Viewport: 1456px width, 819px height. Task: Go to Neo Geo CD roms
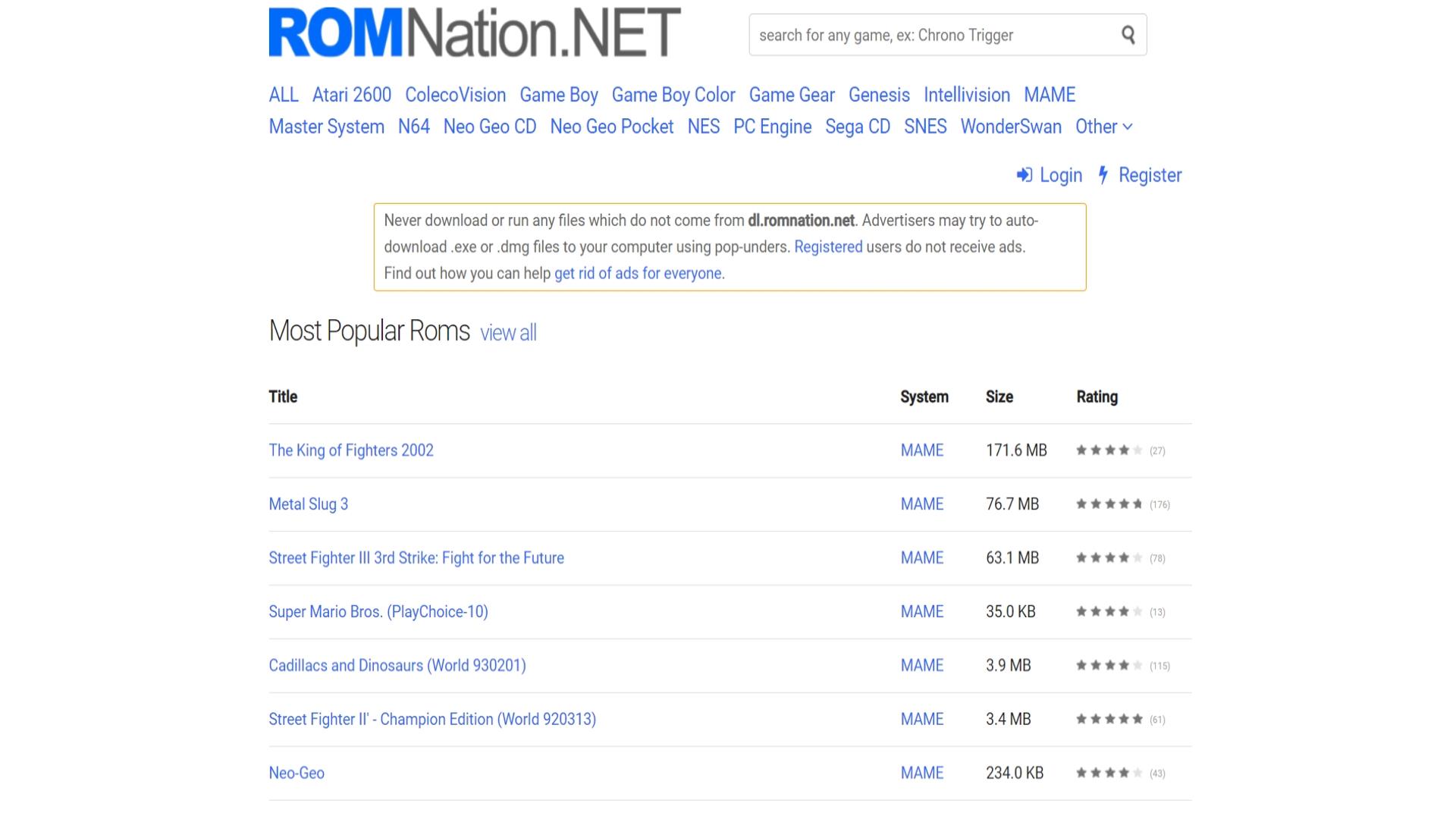[x=490, y=127]
